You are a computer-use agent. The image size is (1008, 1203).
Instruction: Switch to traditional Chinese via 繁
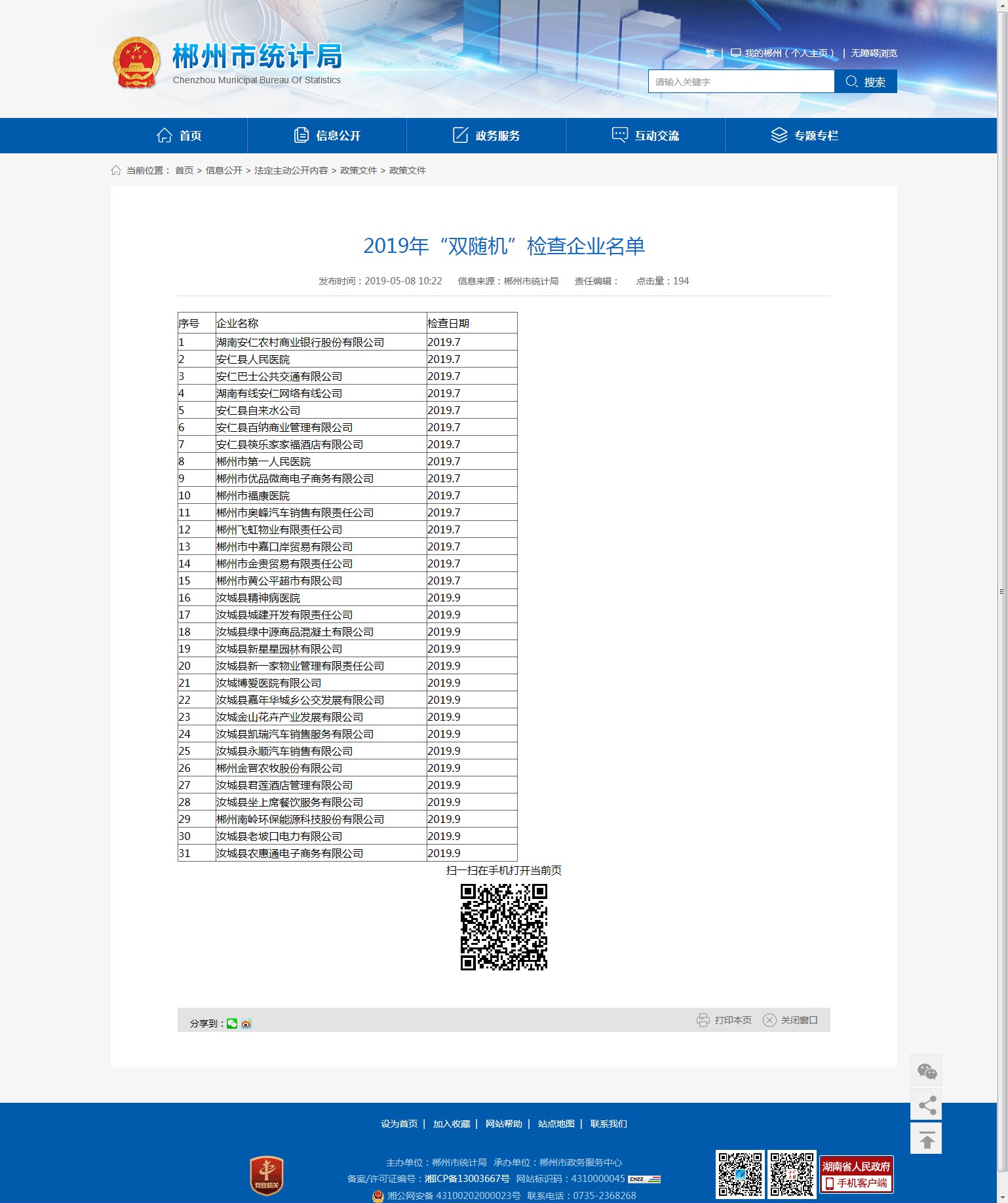pos(710,53)
